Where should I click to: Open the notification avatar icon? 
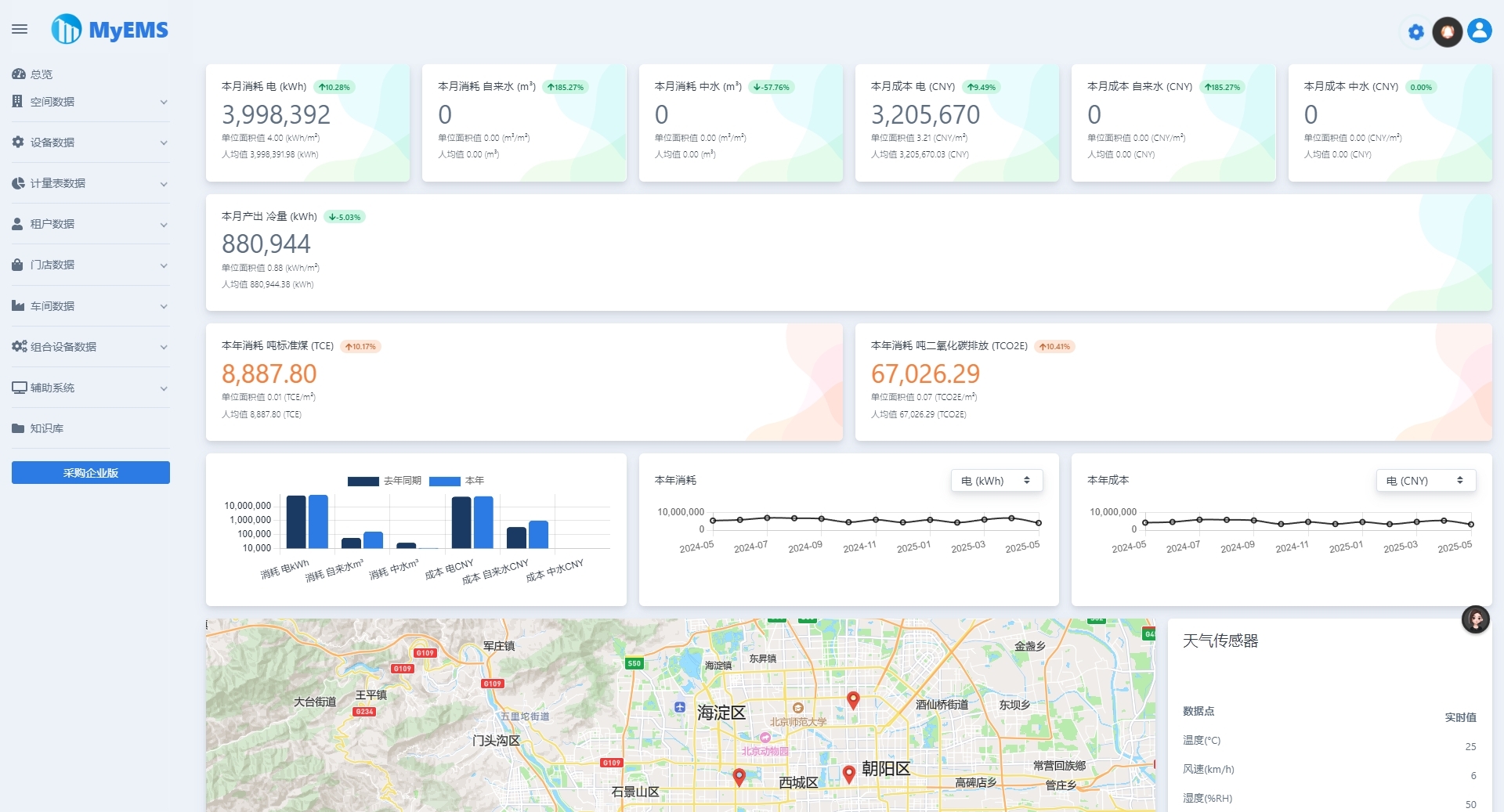click(x=1448, y=32)
